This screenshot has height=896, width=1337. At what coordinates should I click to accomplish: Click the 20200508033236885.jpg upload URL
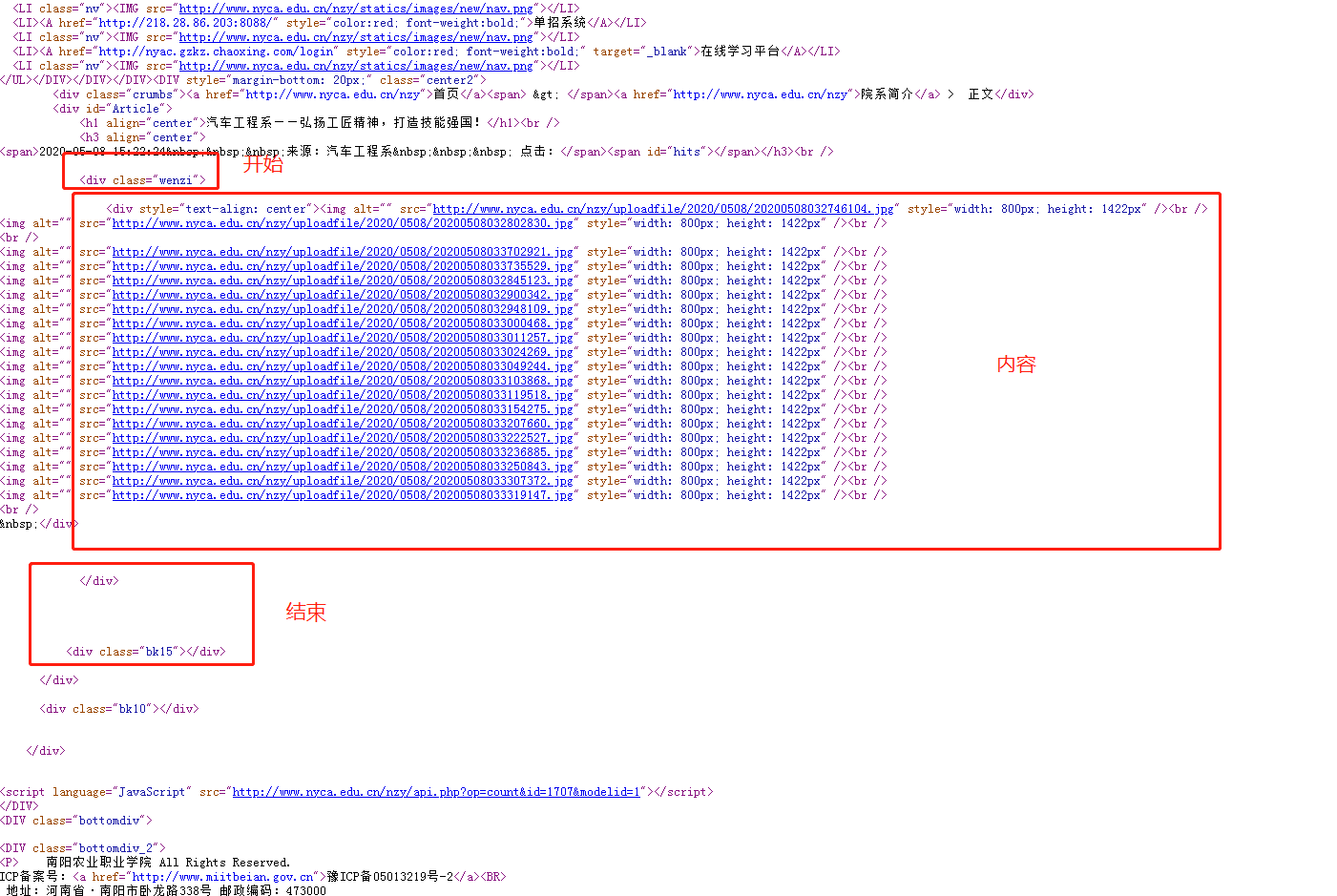click(343, 452)
